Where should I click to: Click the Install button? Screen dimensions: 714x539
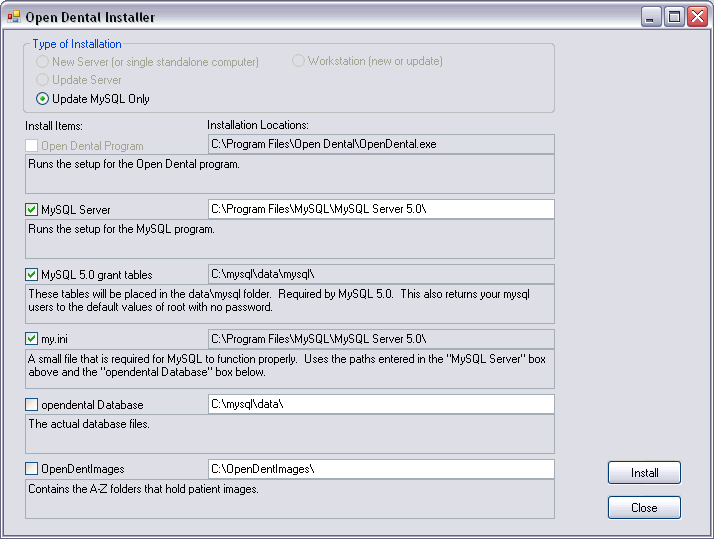click(x=644, y=473)
